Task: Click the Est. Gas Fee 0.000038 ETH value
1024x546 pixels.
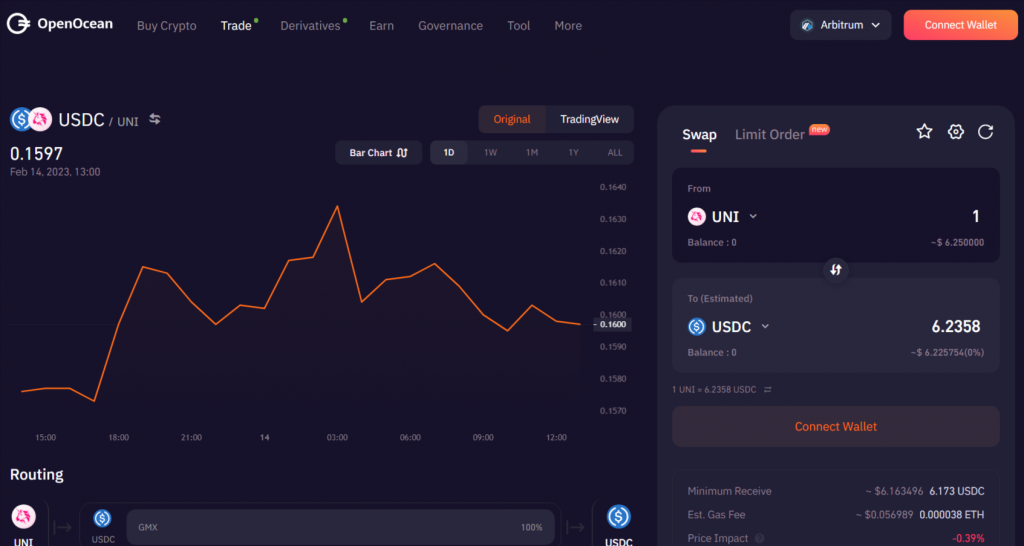Action: click(x=952, y=515)
